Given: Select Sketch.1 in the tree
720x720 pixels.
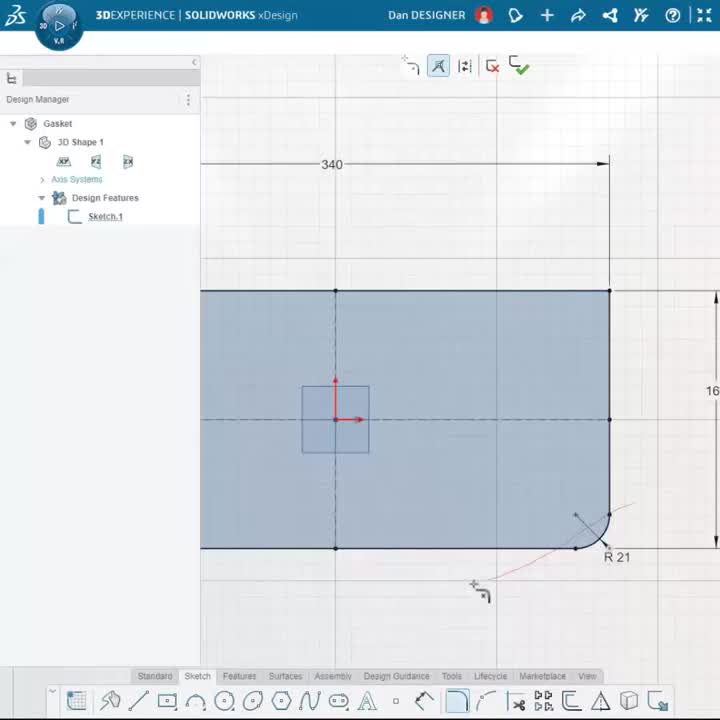Looking at the screenshot, I should [x=105, y=217].
